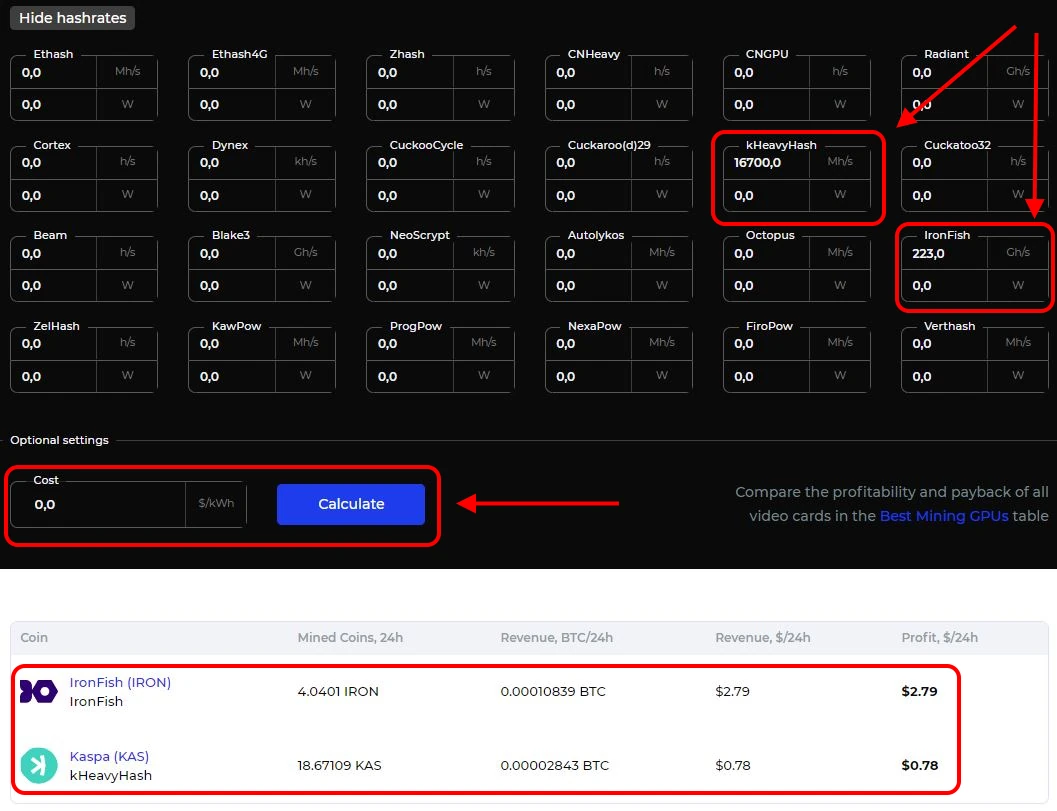Screen dimensions: 1057x811
Task: Open the IronFish (IRON) coin link
Action: point(120,682)
